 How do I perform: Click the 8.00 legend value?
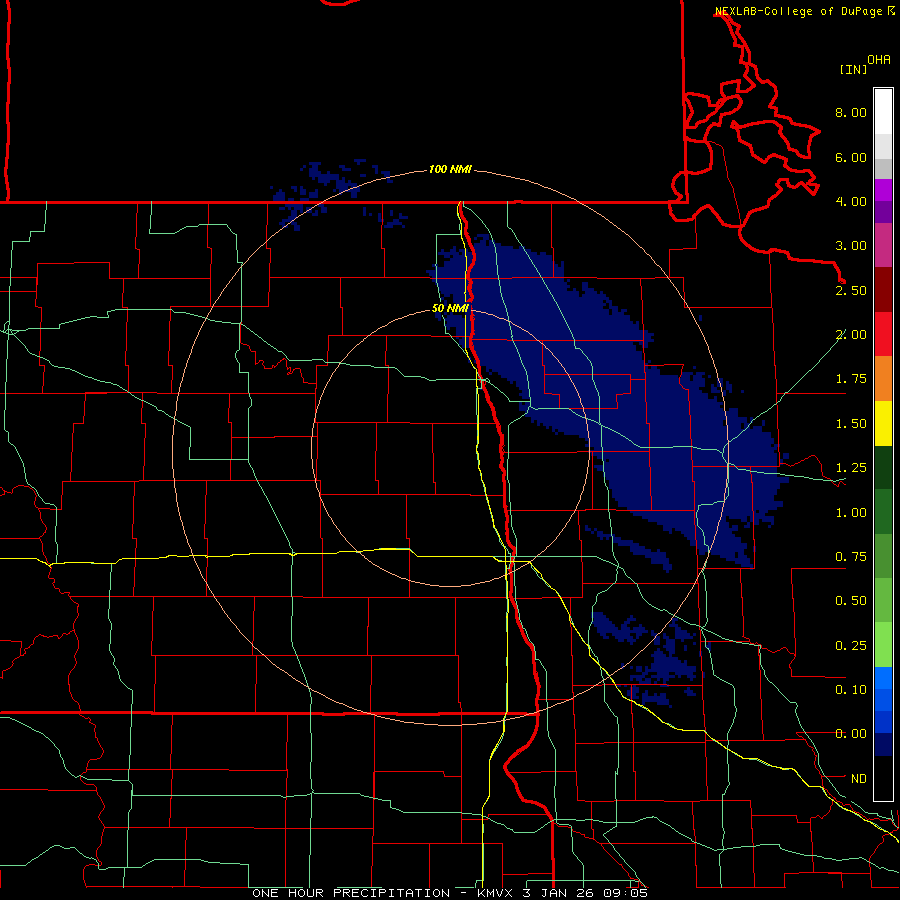coord(851,112)
